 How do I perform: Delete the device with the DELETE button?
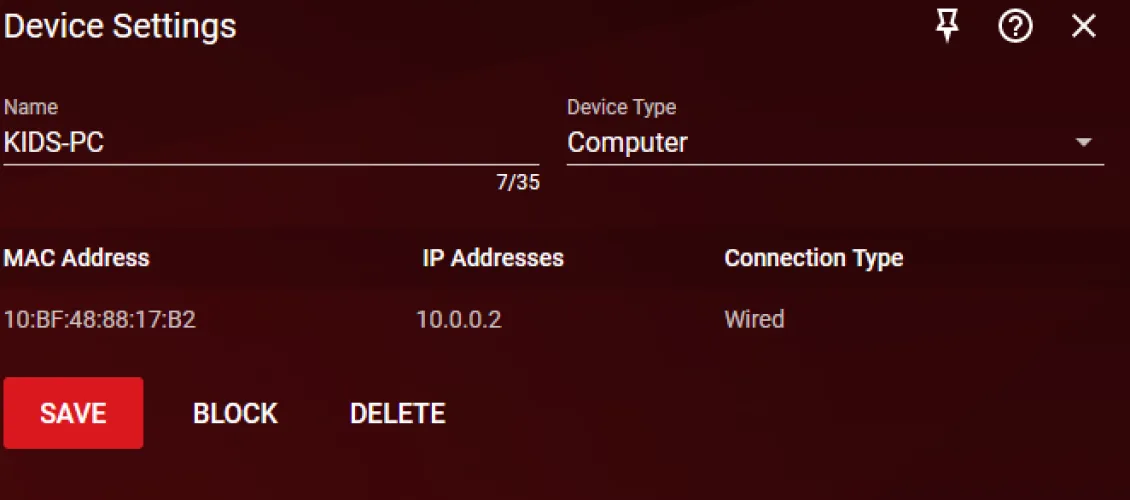click(x=397, y=413)
